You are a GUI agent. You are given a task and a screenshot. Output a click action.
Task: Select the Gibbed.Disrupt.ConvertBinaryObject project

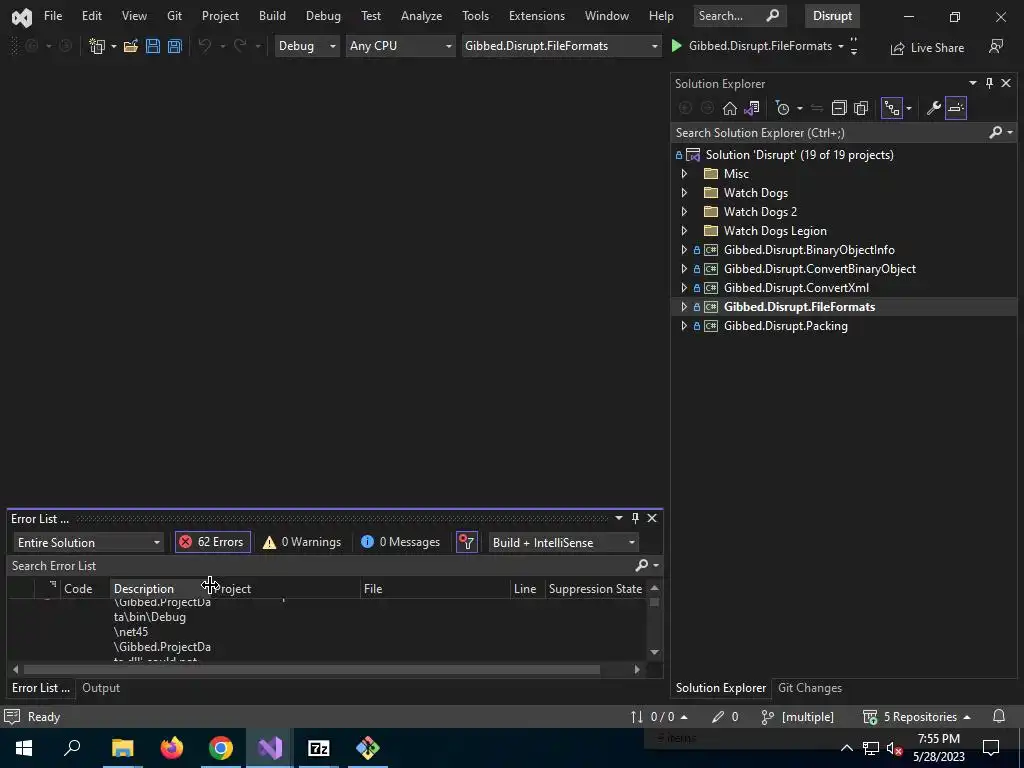[x=820, y=269]
